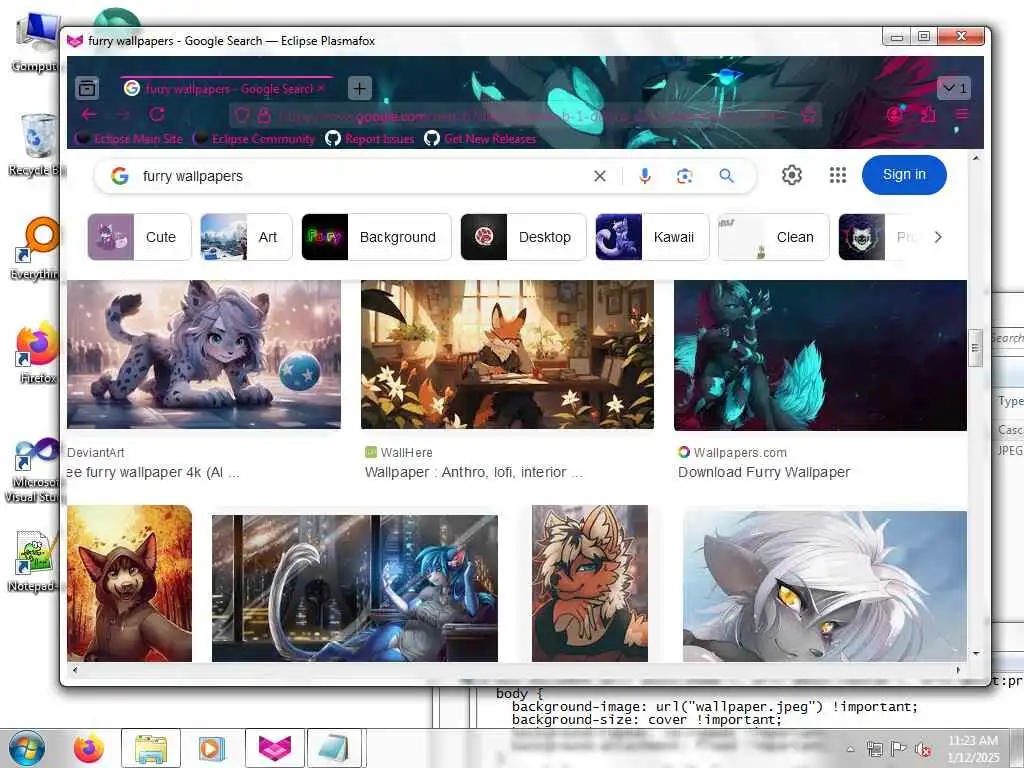Open Firefox from the taskbar

(88, 748)
